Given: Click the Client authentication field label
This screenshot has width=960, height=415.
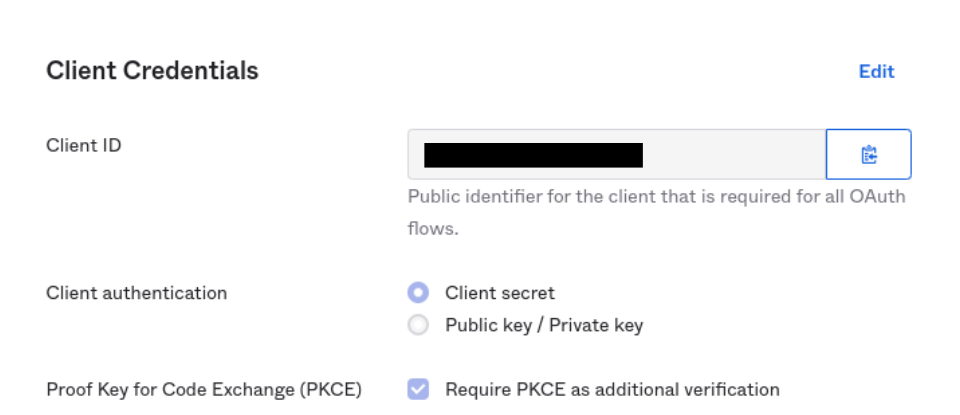Looking at the screenshot, I should point(137,293).
